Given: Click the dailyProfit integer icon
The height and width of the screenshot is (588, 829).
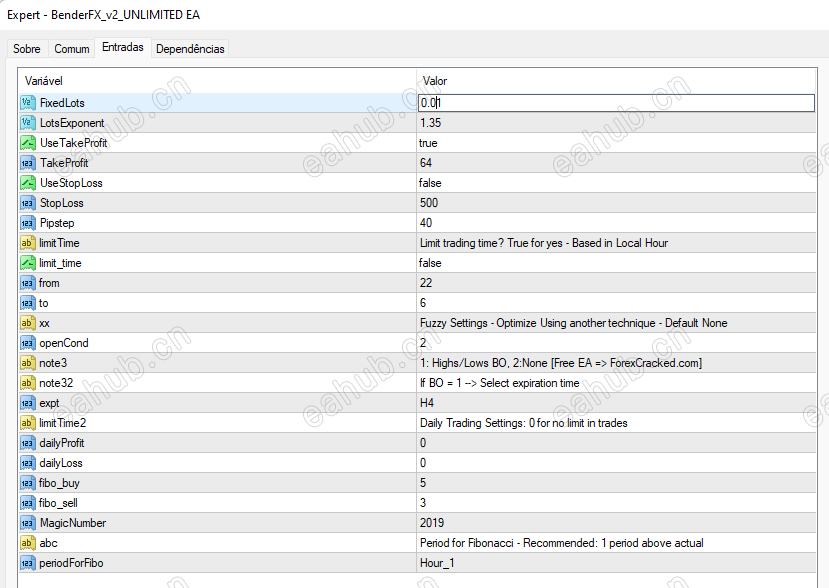Looking at the screenshot, I should click(27, 443).
